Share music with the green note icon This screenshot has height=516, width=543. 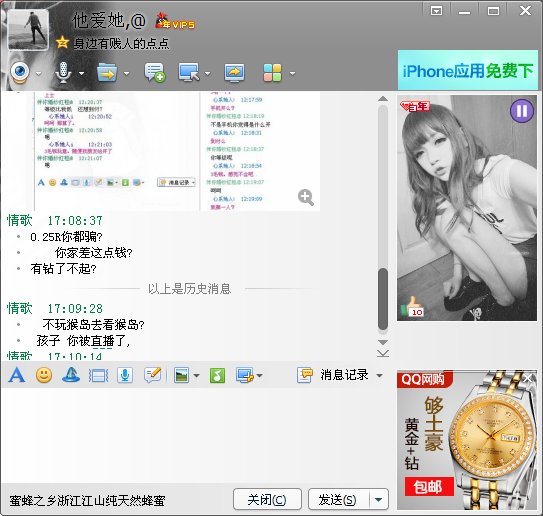click(217, 375)
